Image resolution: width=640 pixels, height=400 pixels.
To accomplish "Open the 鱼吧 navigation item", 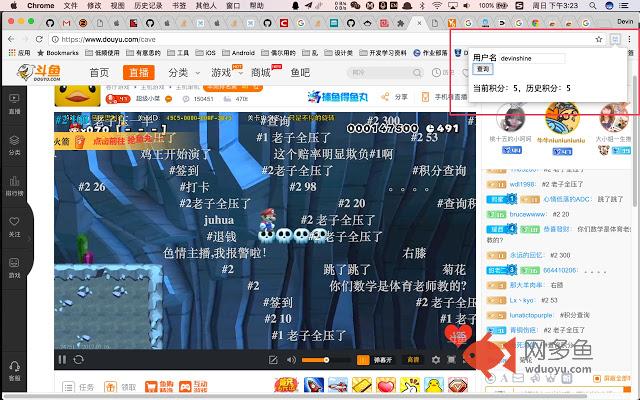I will tap(300, 73).
